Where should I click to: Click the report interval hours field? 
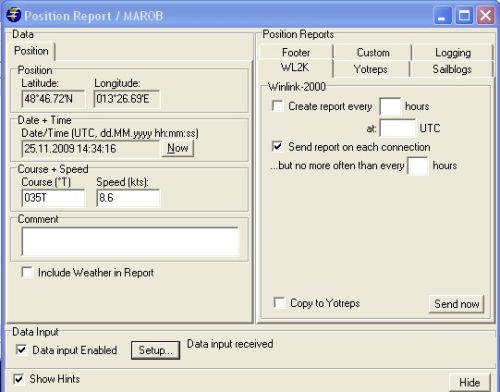[x=390, y=107]
